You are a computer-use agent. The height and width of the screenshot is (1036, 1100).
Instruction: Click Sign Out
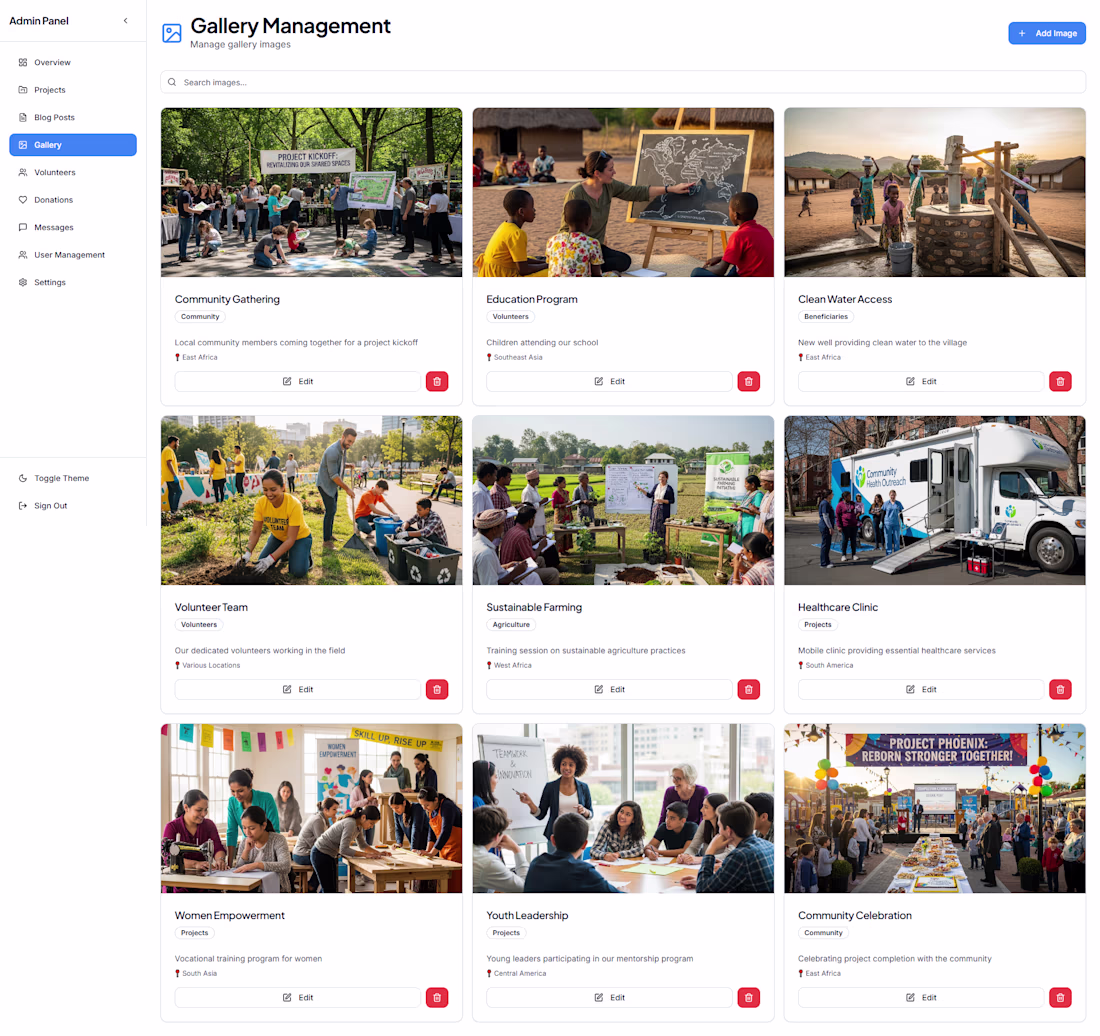(x=73, y=505)
